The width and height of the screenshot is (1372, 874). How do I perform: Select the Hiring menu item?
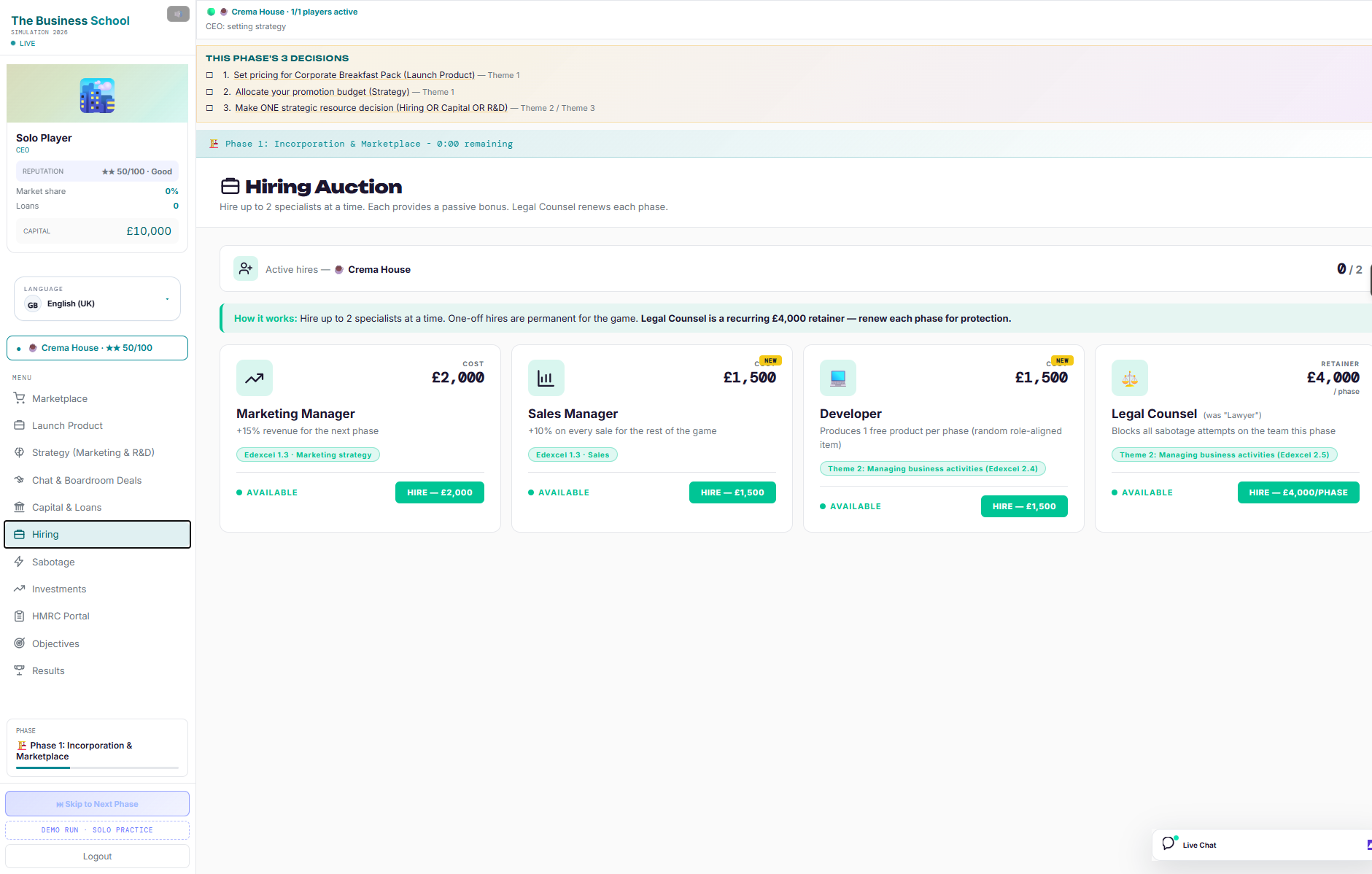coord(97,534)
